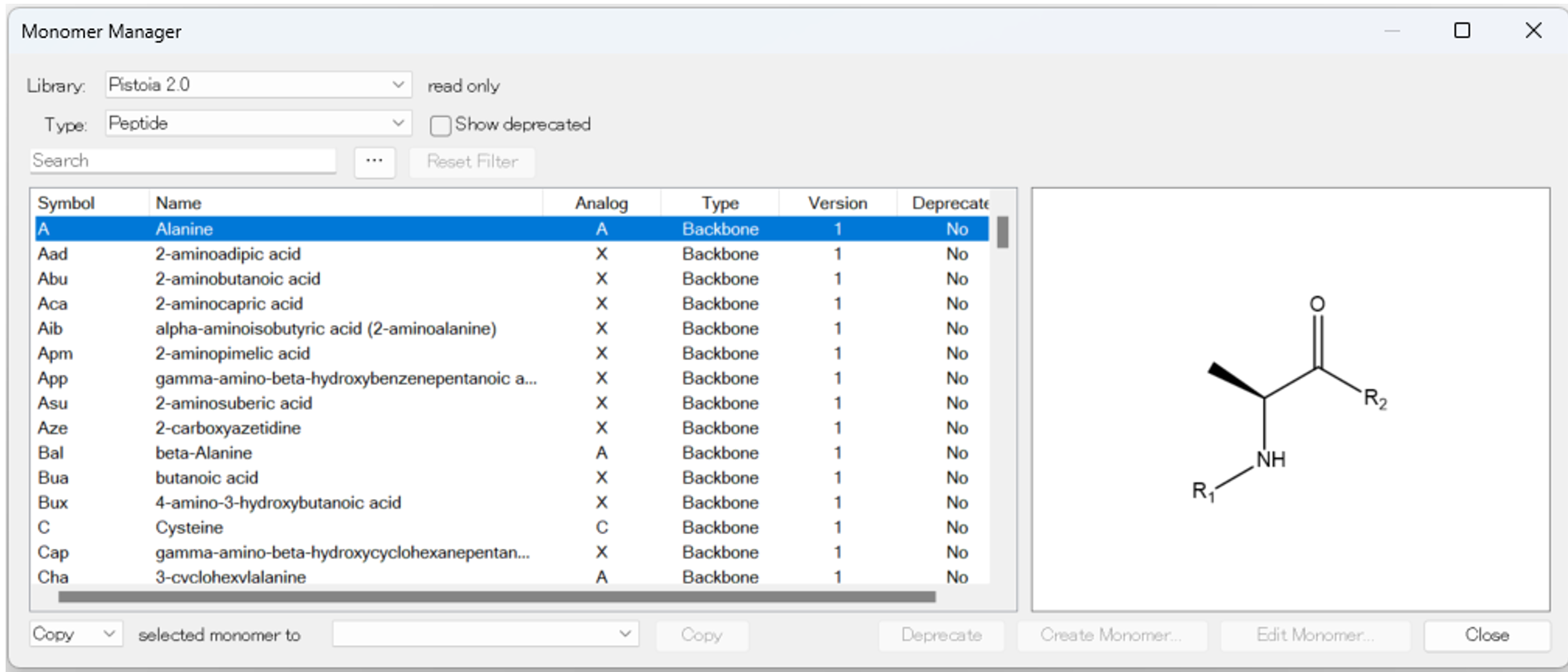Click the horizontal scrollbar under the monomer list
Image resolution: width=1568 pixels, height=672 pixels.
click(496, 597)
